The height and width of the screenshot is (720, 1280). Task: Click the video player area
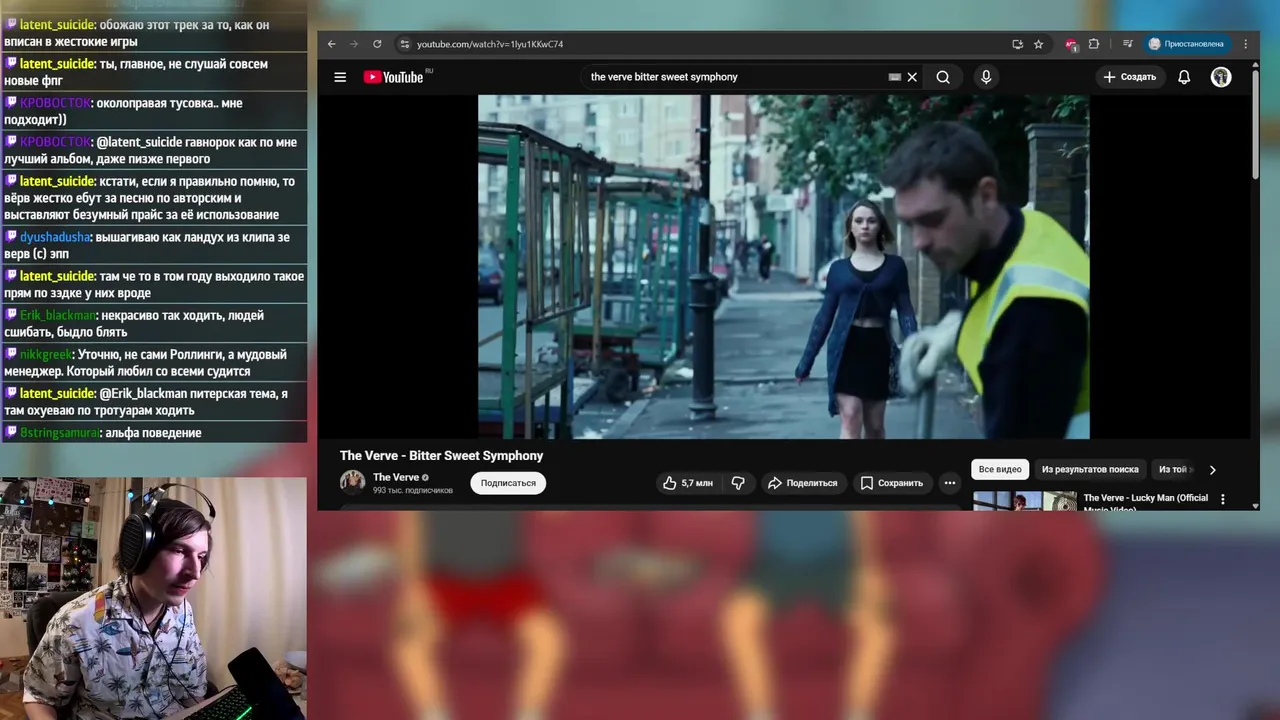pos(784,267)
